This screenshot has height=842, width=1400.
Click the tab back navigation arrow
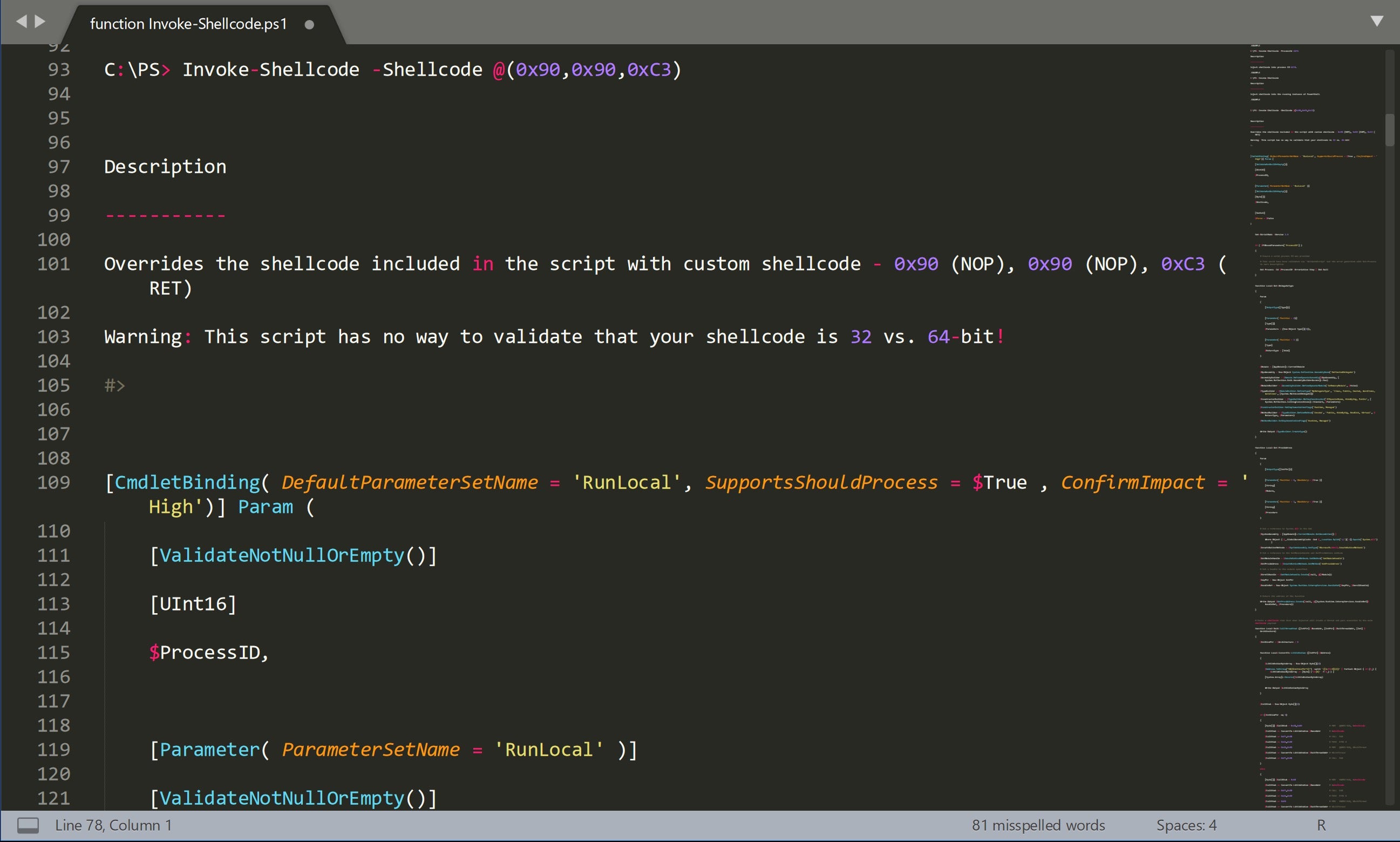(x=22, y=22)
